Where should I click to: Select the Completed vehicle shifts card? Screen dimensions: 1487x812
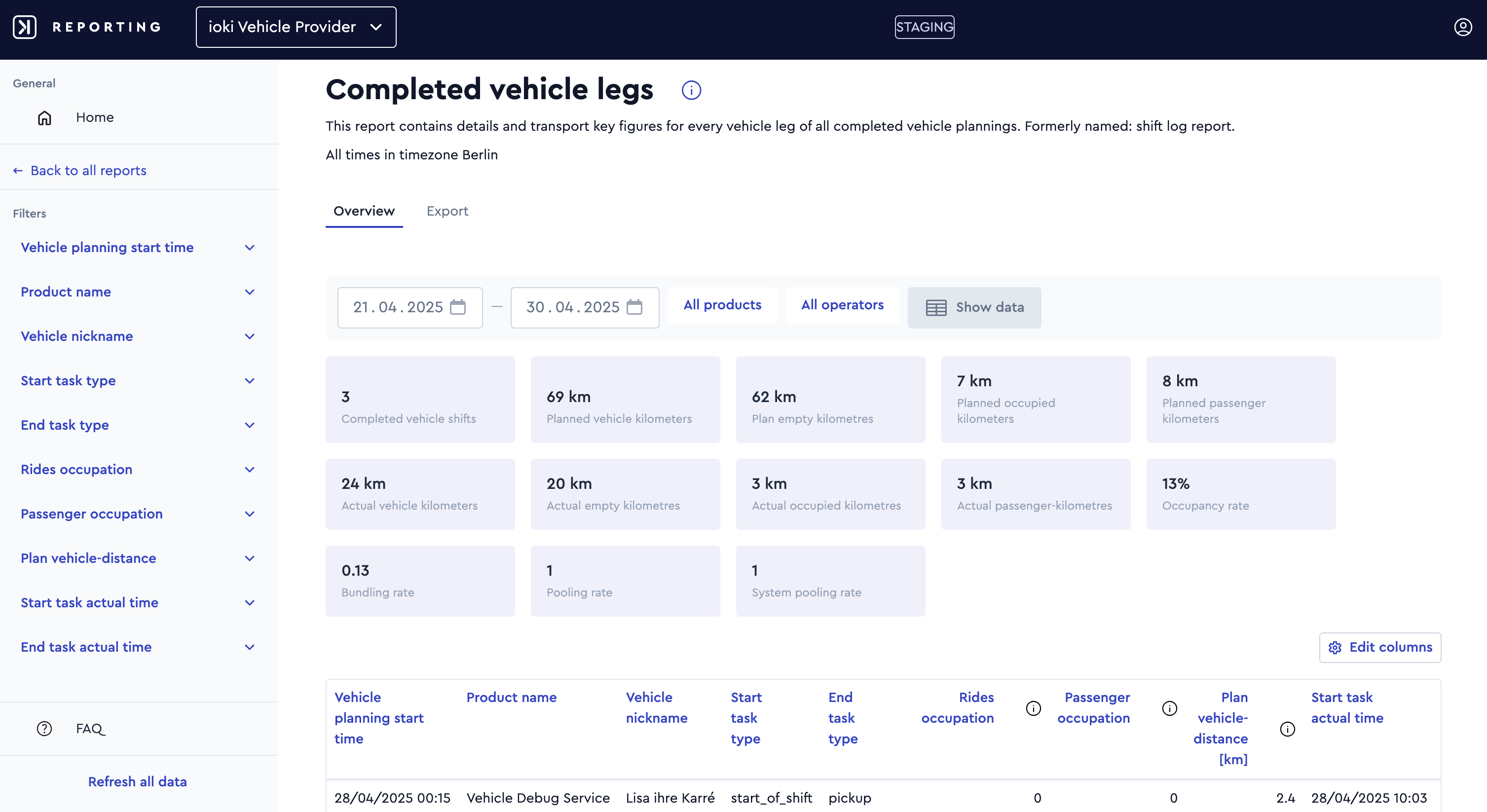420,400
